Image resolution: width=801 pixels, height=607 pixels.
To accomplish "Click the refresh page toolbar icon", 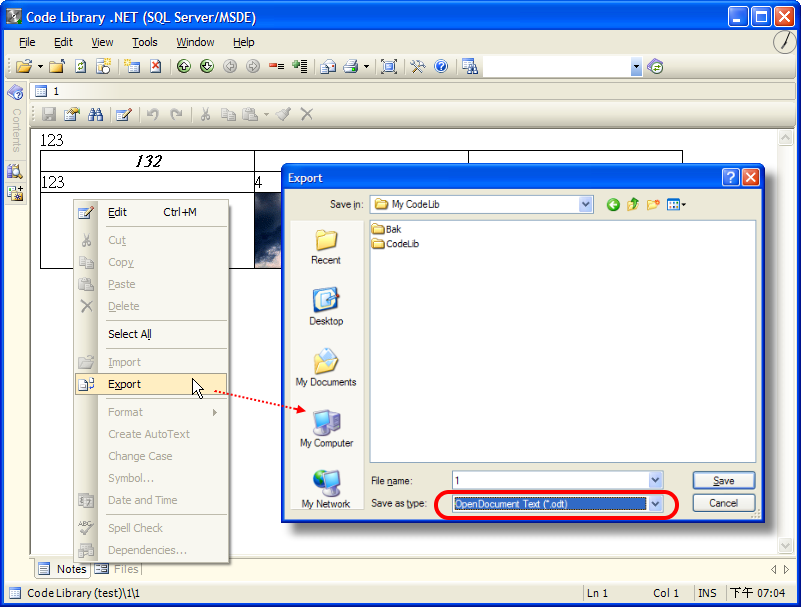I will 81,66.
